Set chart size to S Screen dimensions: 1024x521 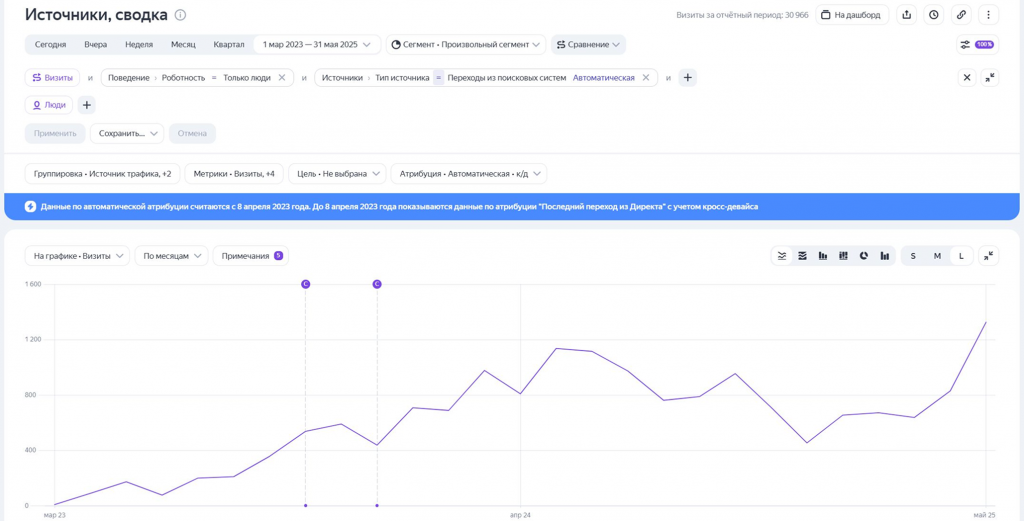point(913,256)
